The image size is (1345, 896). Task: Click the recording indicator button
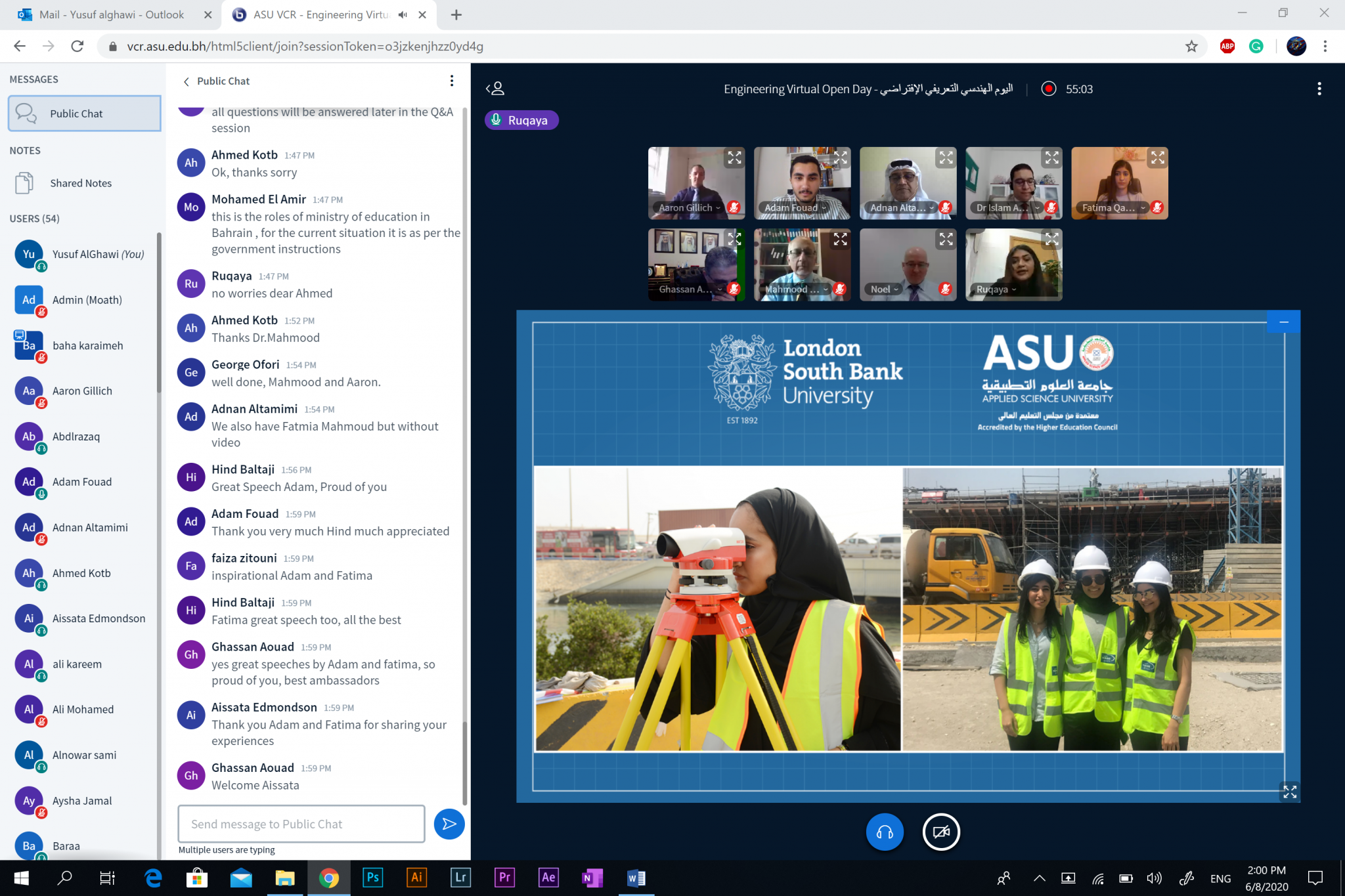pos(1049,89)
